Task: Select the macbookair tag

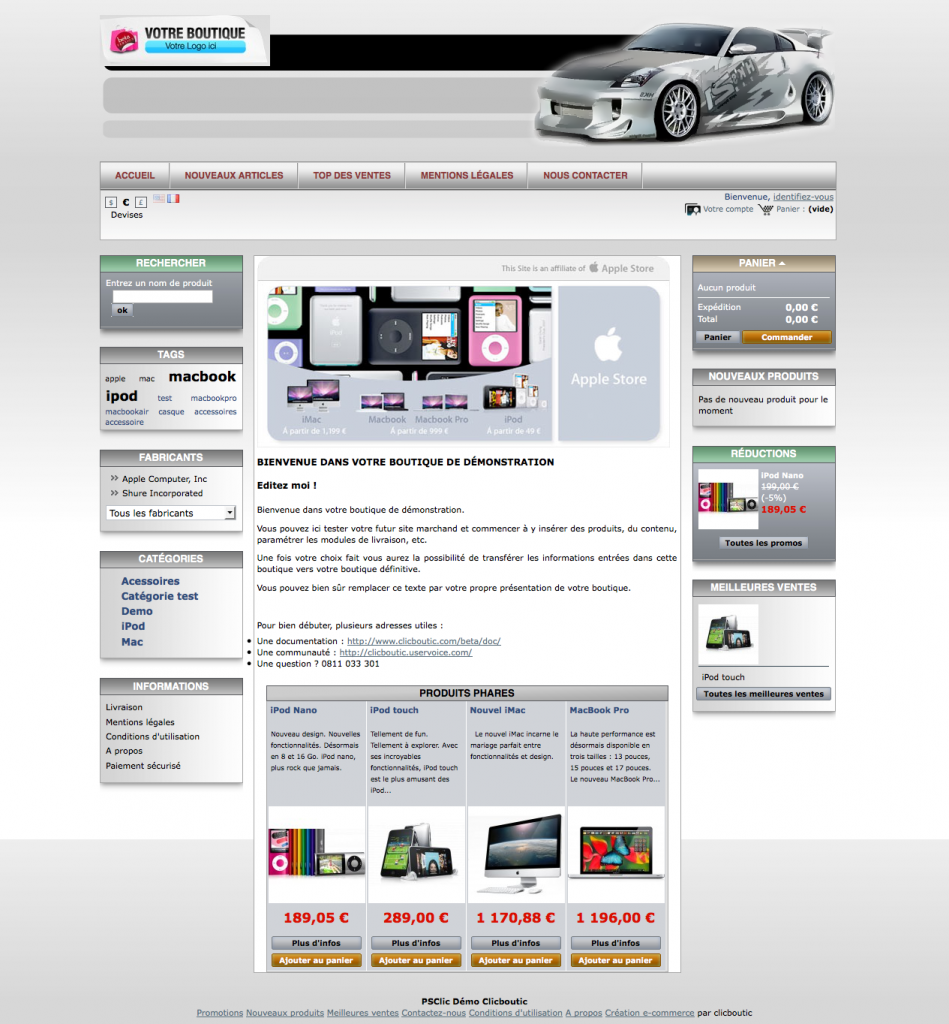Action: [x=127, y=412]
